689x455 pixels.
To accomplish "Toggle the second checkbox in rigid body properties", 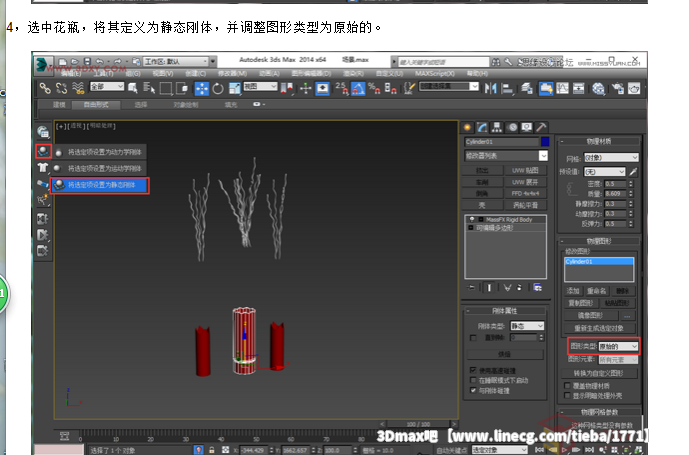I will (473, 370).
